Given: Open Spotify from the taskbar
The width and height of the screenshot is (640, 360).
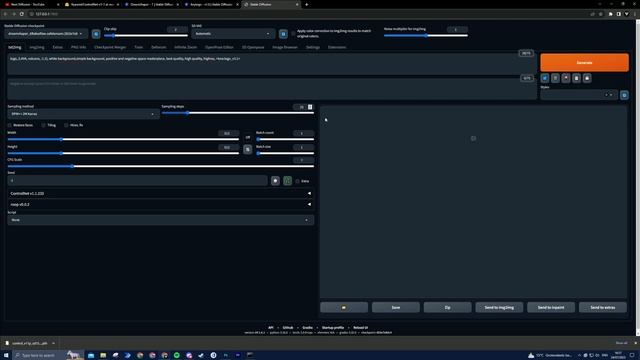Looking at the screenshot, I should [x=177, y=356].
